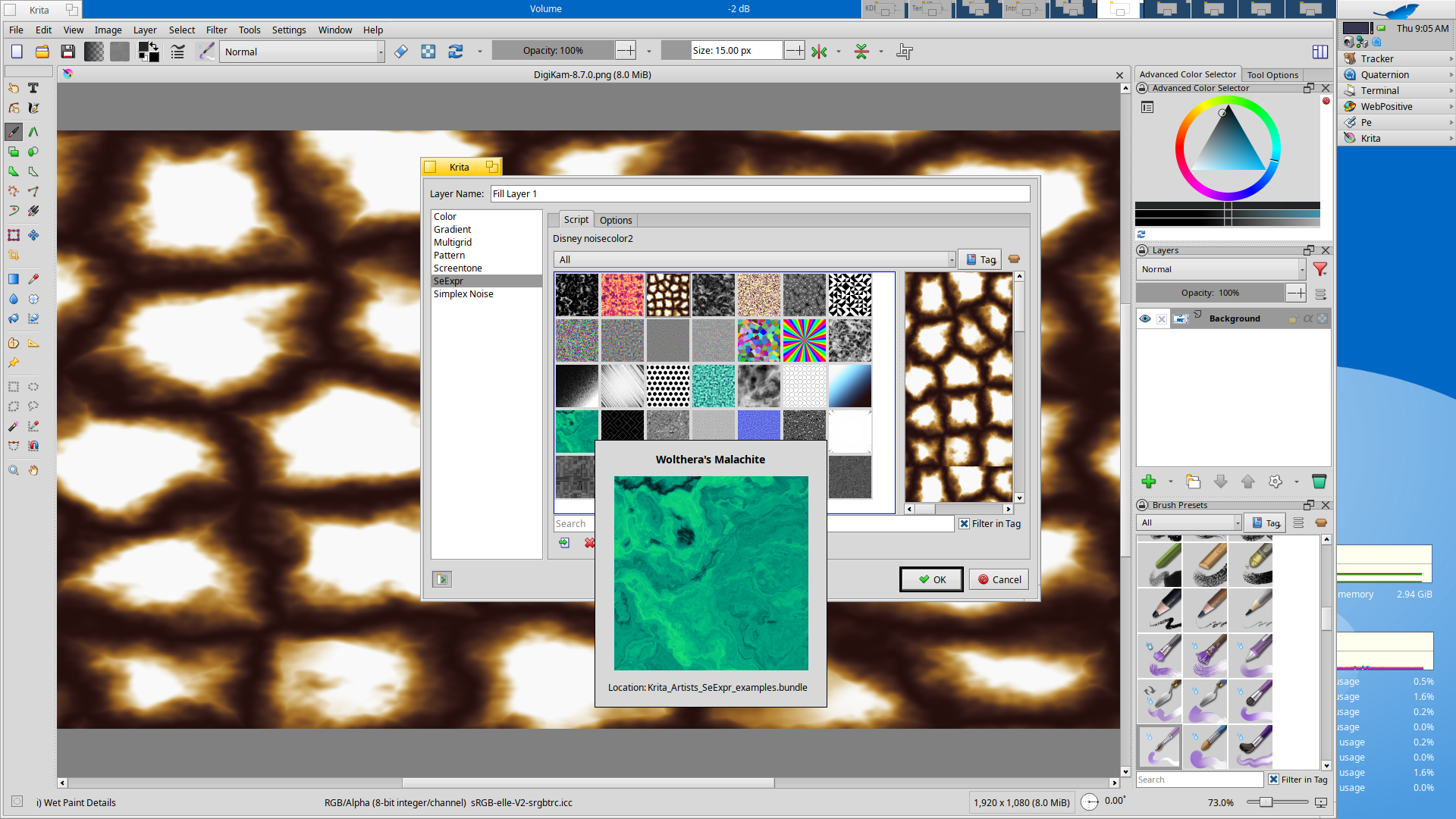The height and width of the screenshot is (819, 1456).
Task: Select the Text tool in toolbox
Action: (33, 88)
